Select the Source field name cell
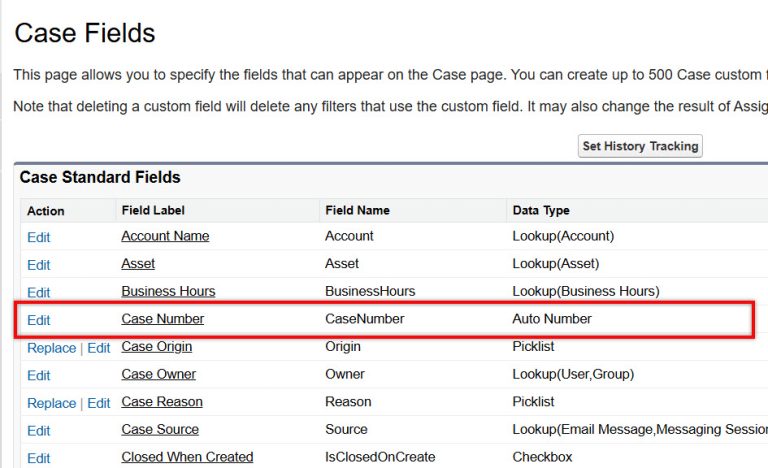Screen dimensions: 768x468 click(x=346, y=429)
